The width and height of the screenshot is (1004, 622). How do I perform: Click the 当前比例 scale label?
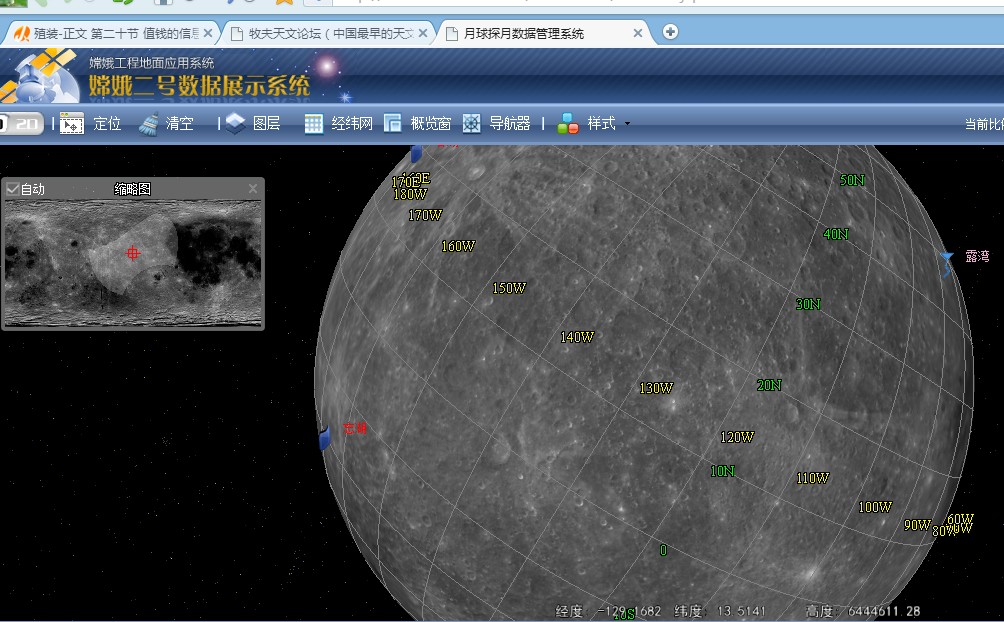coord(984,124)
